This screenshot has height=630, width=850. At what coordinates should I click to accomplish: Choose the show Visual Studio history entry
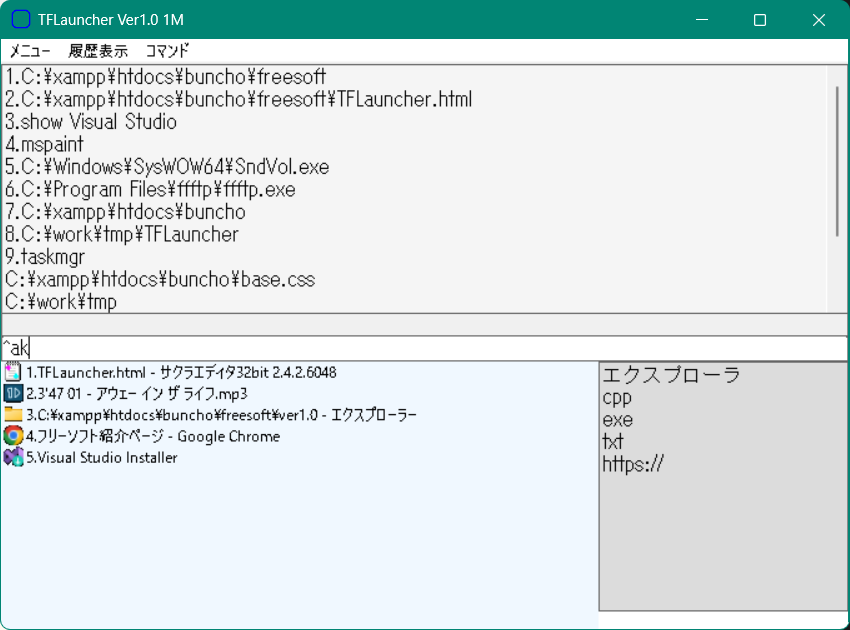click(91, 122)
